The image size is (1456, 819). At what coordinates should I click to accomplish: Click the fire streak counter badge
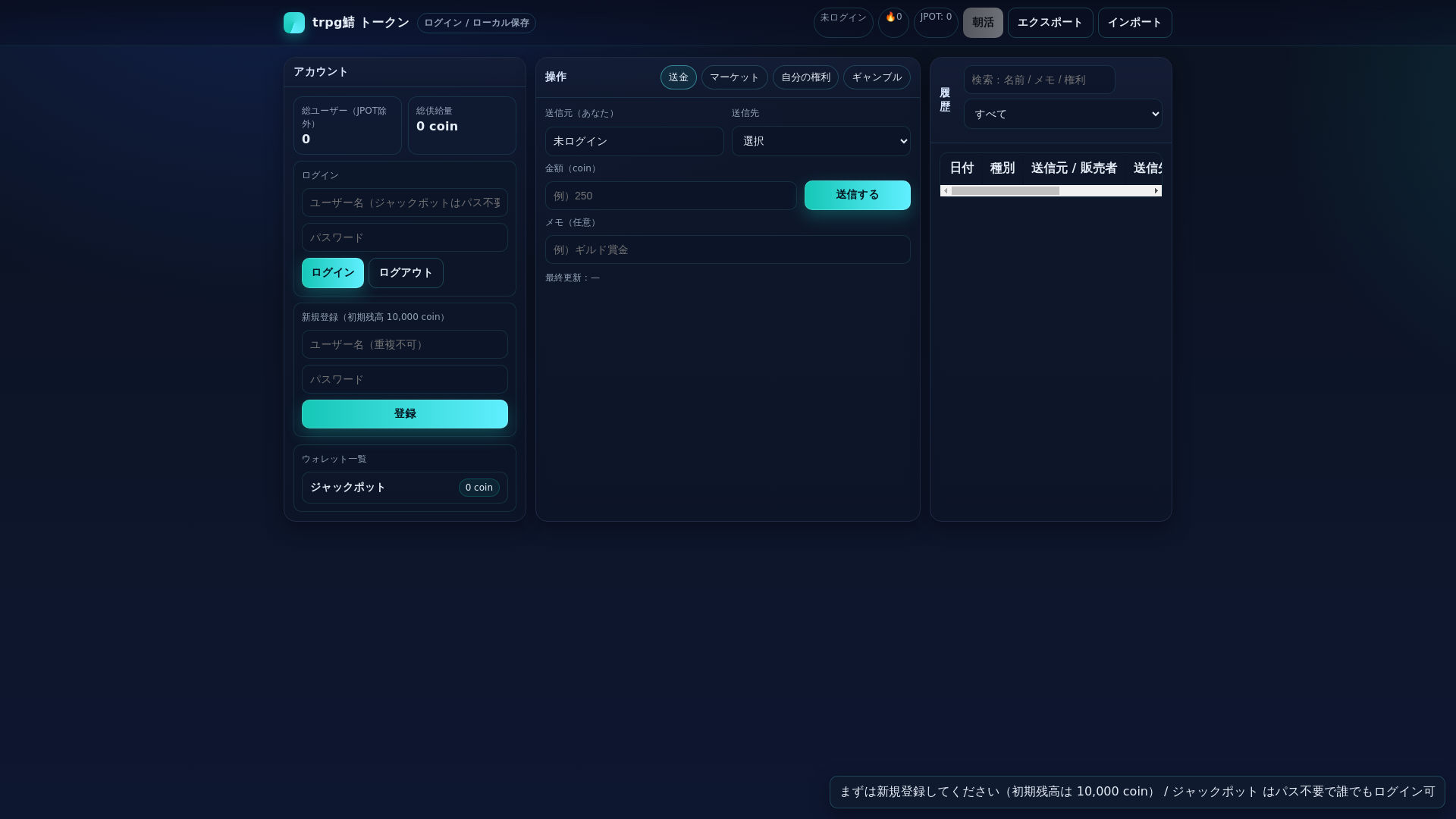pyautogui.click(x=893, y=23)
